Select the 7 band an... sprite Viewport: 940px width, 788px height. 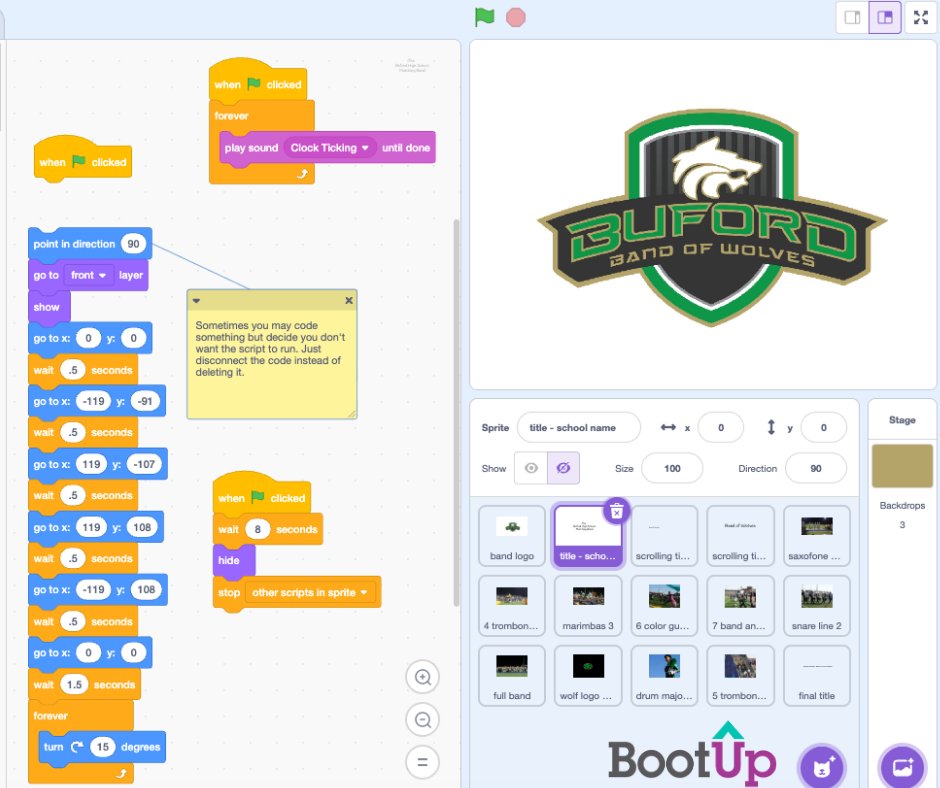click(740, 606)
